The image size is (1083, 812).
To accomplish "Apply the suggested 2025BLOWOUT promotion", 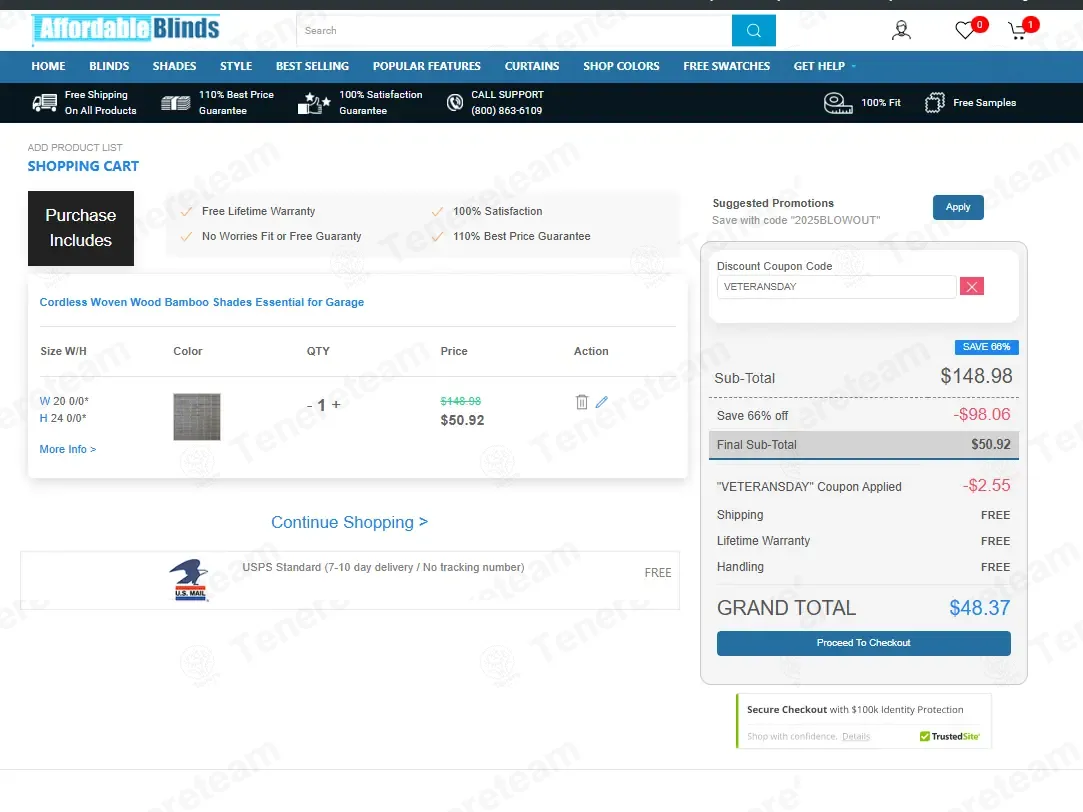I will (x=958, y=207).
